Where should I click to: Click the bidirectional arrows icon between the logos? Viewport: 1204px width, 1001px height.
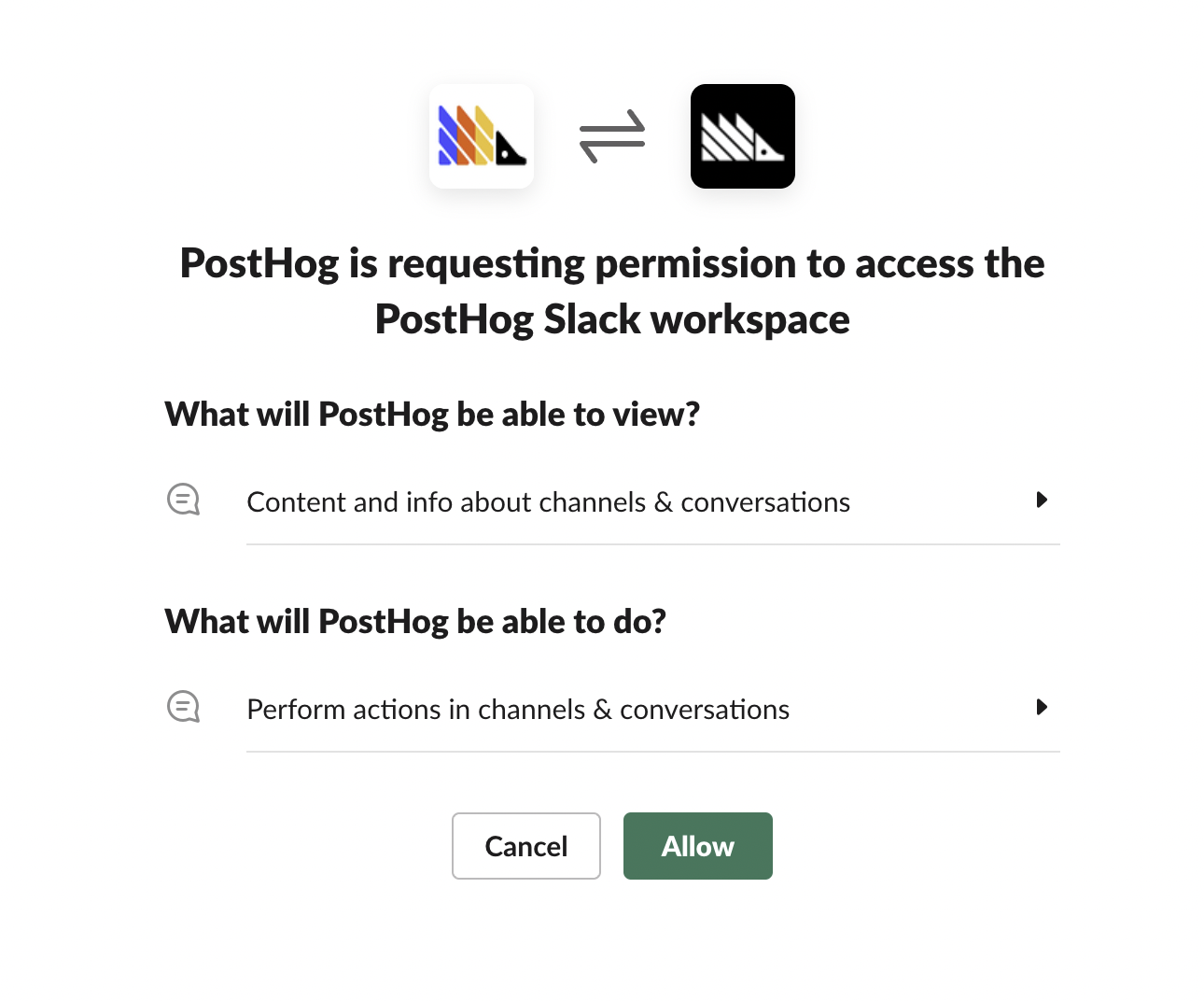click(x=611, y=135)
